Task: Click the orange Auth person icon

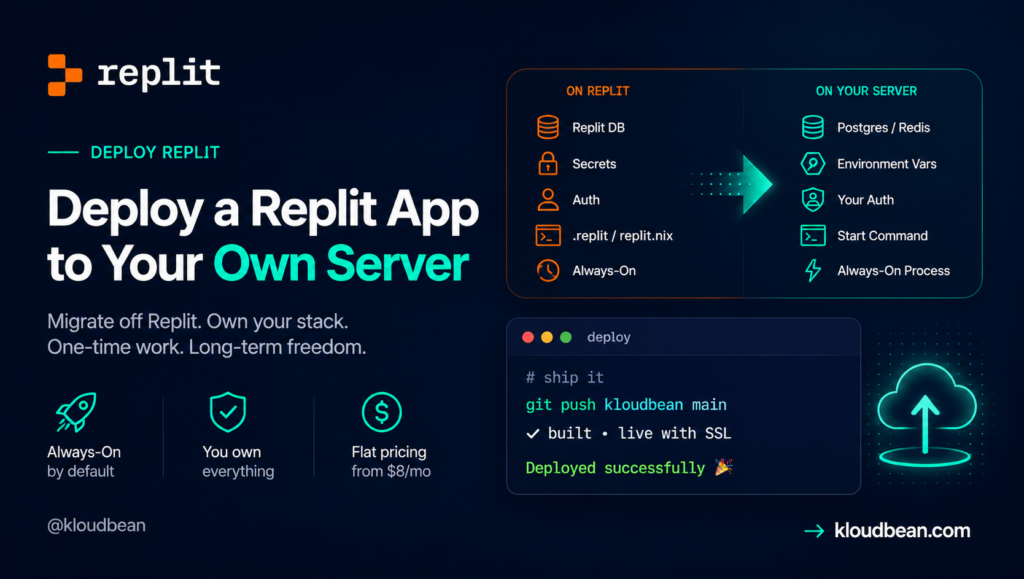Action: 547,200
